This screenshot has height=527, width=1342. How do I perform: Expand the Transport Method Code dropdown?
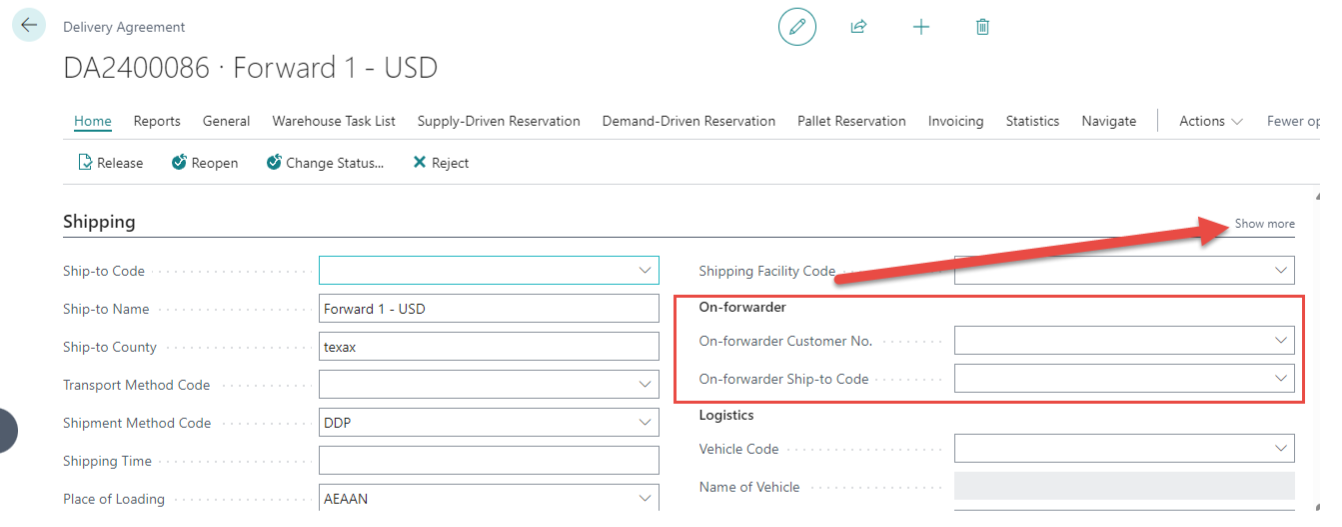point(644,385)
